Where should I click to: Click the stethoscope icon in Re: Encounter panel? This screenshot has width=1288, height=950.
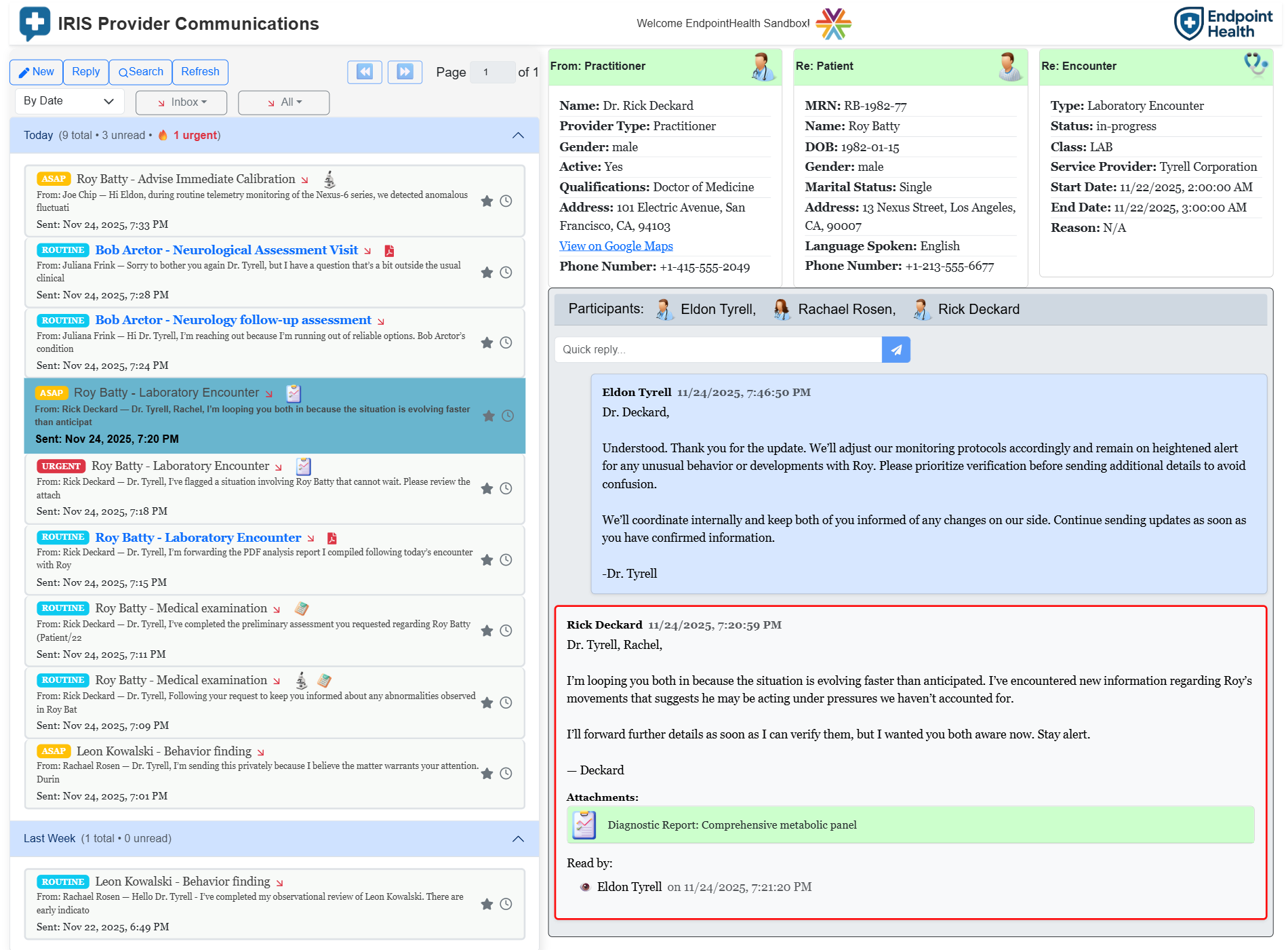(1255, 65)
